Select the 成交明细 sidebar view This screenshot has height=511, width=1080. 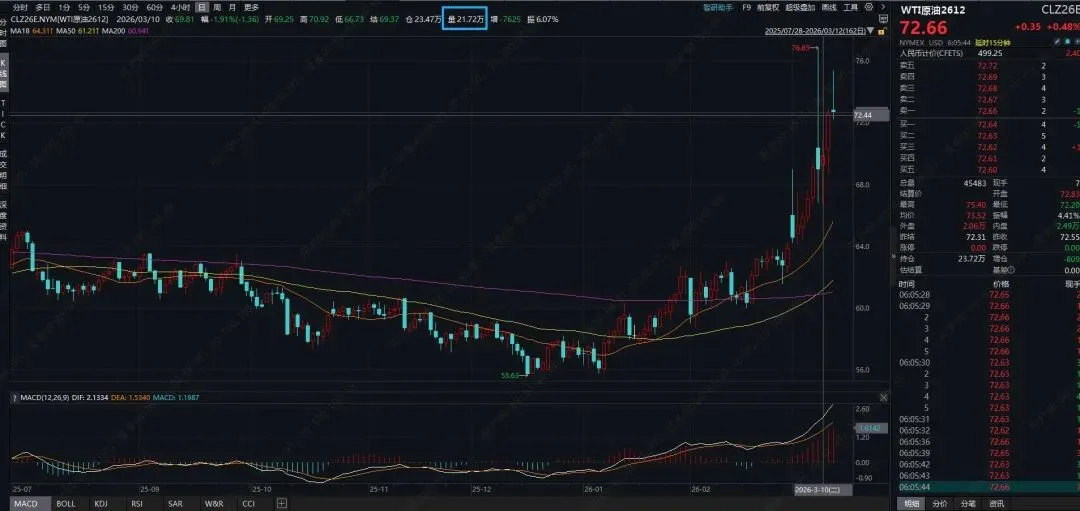coord(4,170)
